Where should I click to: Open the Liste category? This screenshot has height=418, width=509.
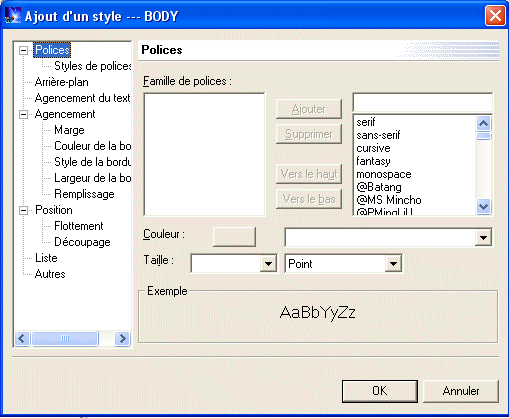coord(46,258)
